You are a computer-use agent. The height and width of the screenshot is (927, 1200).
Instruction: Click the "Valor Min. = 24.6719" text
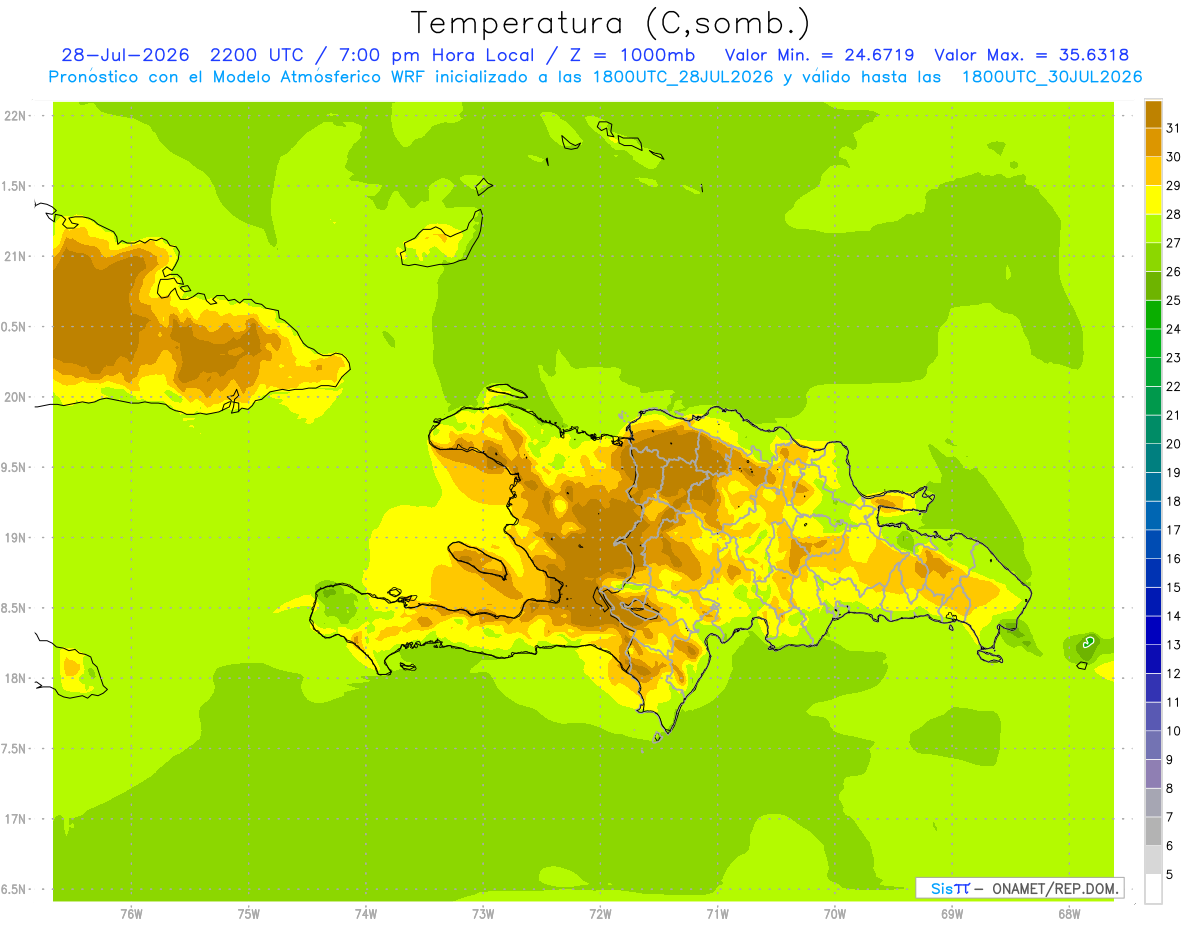click(x=819, y=55)
